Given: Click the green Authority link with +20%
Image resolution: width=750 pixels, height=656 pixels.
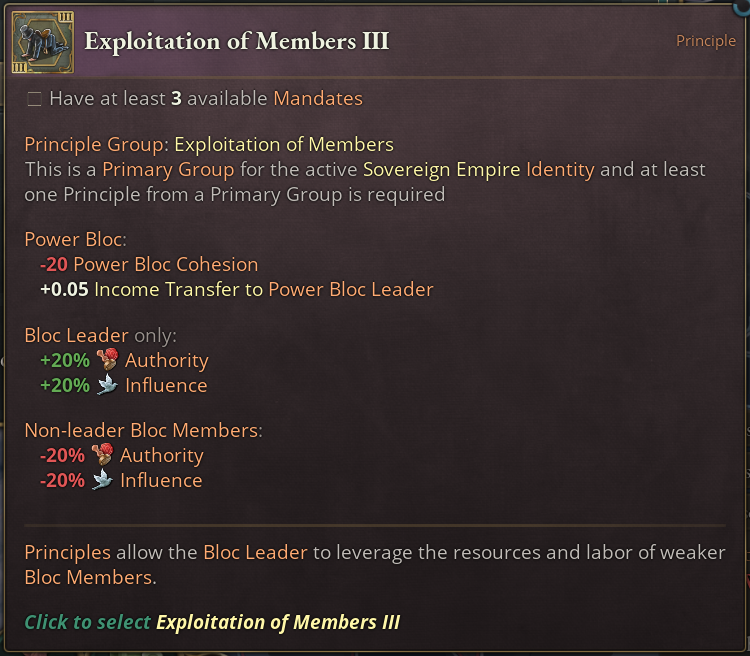Looking at the screenshot, I should [x=166, y=360].
